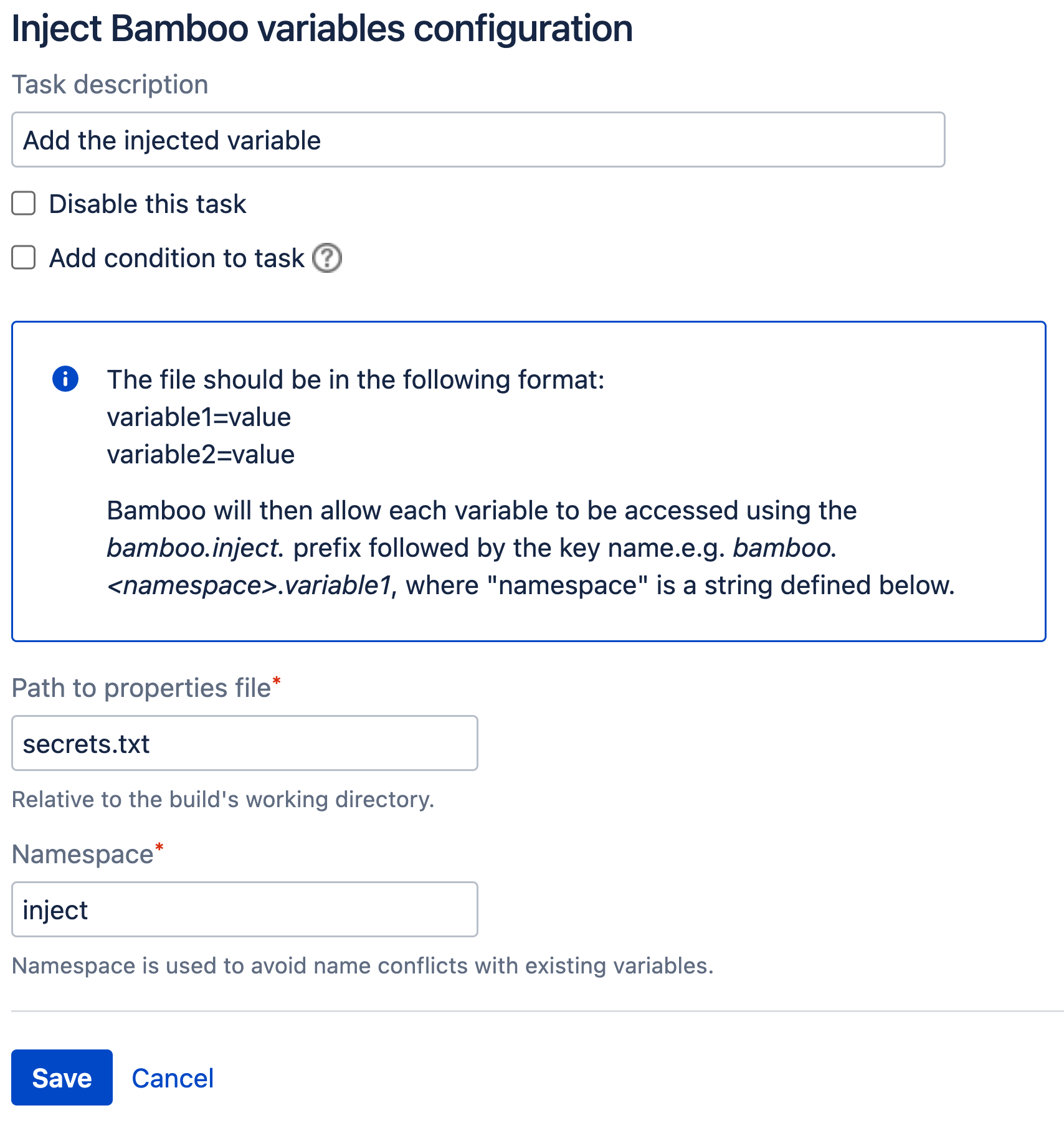Click the help icon beside Add condition to task
The width and height of the screenshot is (1064, 1141).
[x=327, y=258]
